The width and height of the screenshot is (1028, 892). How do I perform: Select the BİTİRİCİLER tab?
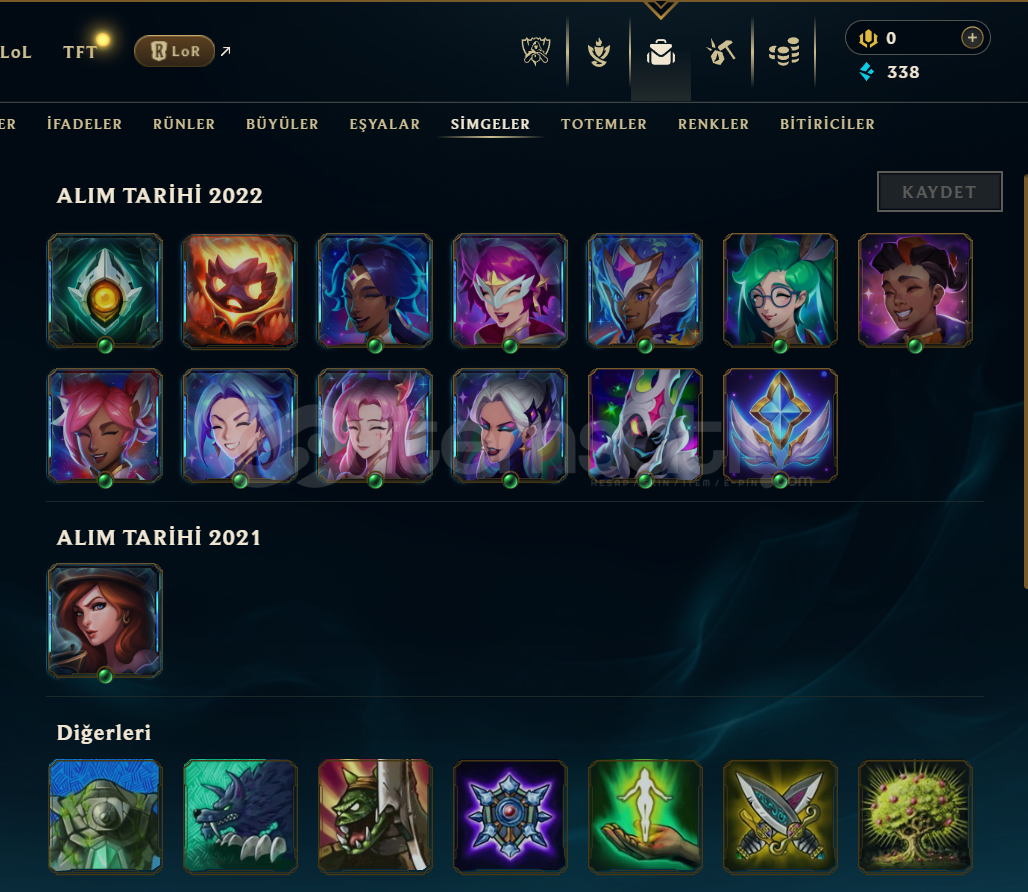tap(827, 124)
